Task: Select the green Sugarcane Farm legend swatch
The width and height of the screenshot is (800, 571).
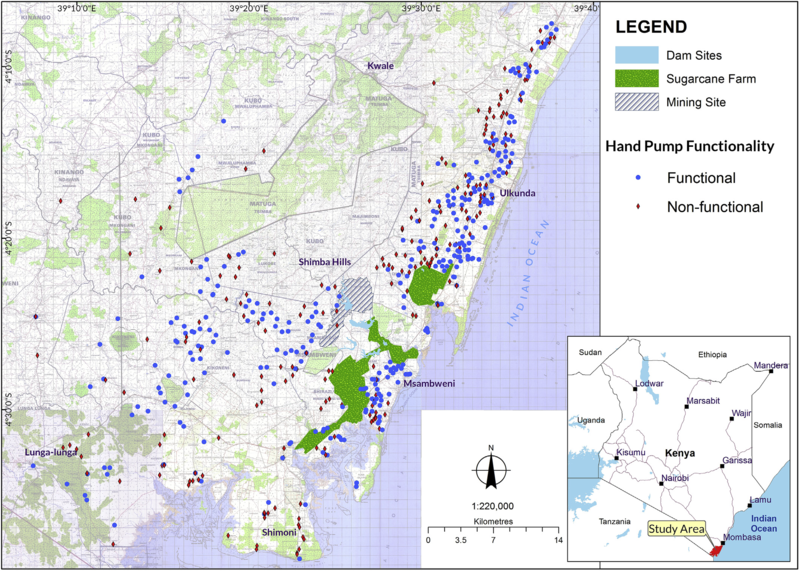Action: point(632,77)
